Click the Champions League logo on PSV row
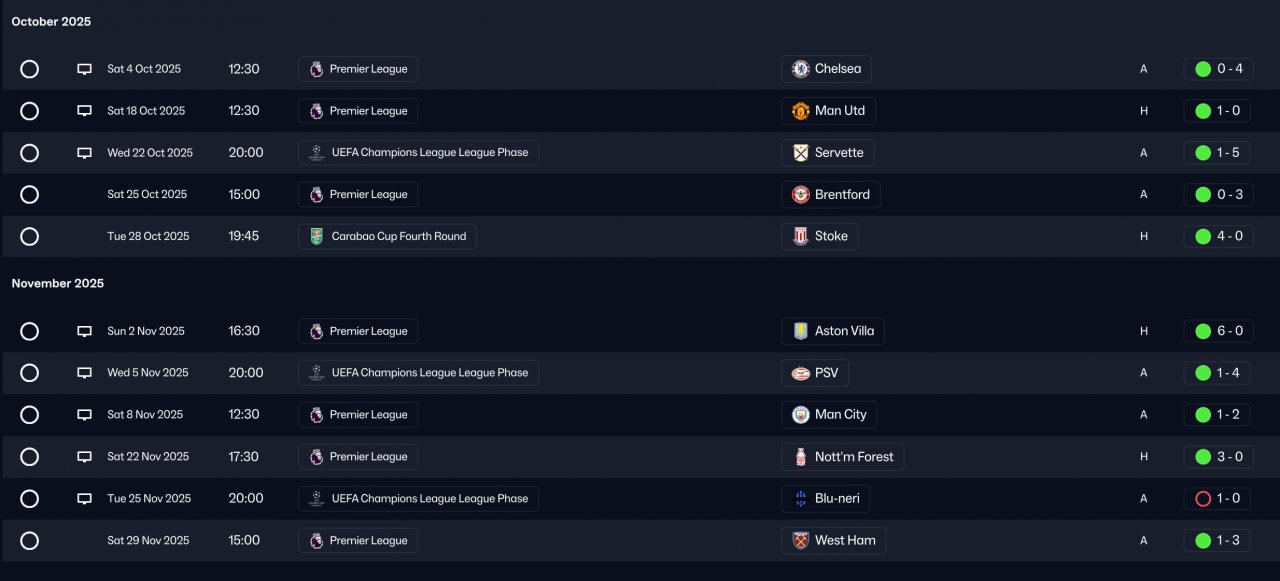This screenshot has width=1280, height=581. click(x=316, y=373)
